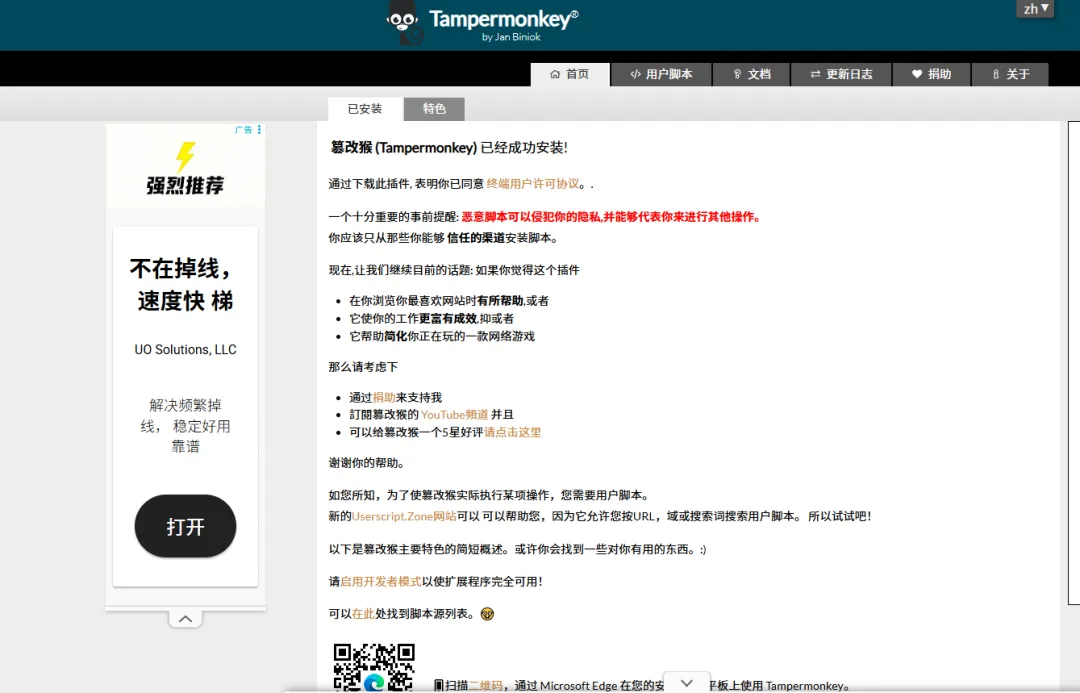
Task: Click the 请点击这里 rating link
Action: [x=512, y=433]
